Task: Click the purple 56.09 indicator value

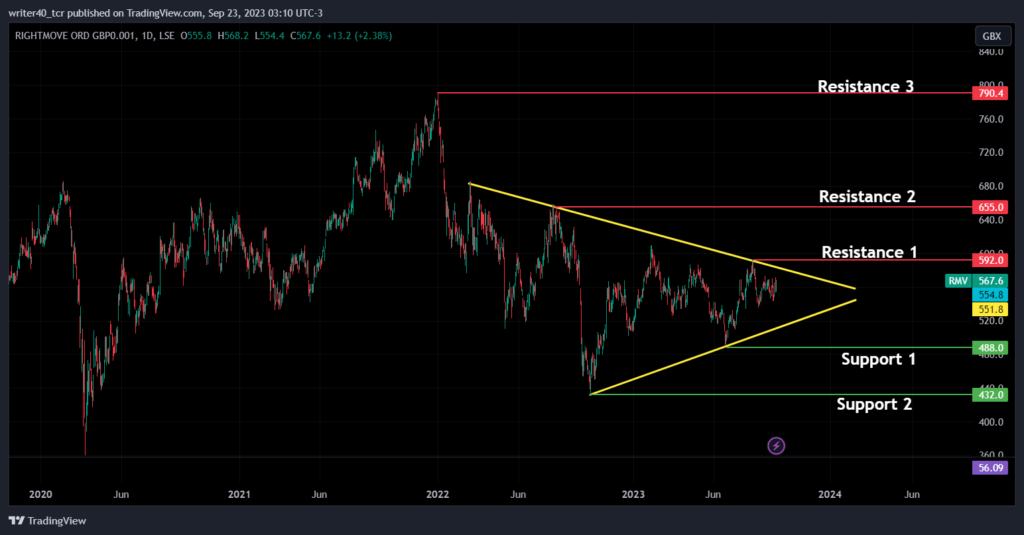Action: (x=990, y=468)
